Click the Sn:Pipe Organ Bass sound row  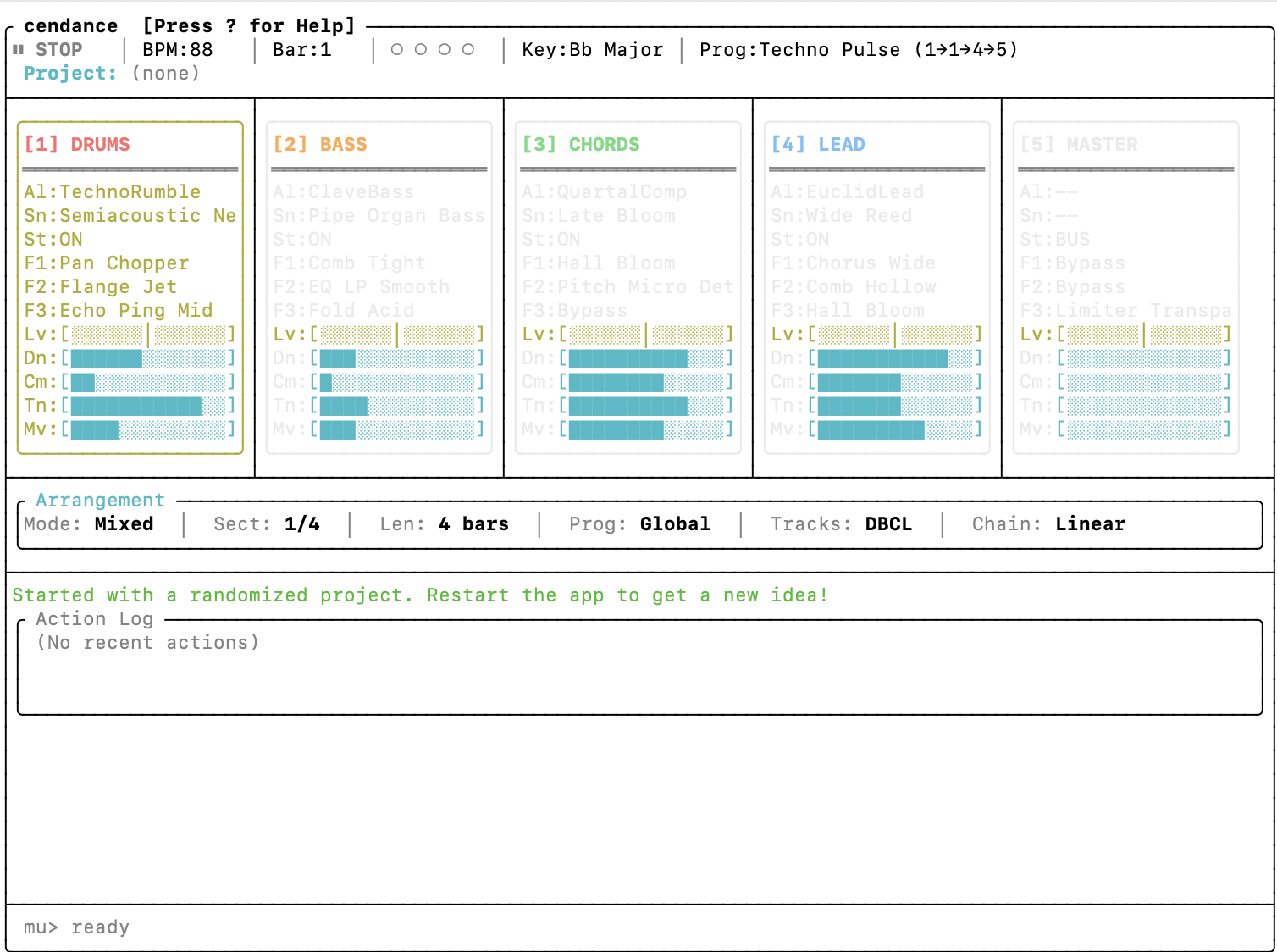pyautogui.click(x=379, y=216)
